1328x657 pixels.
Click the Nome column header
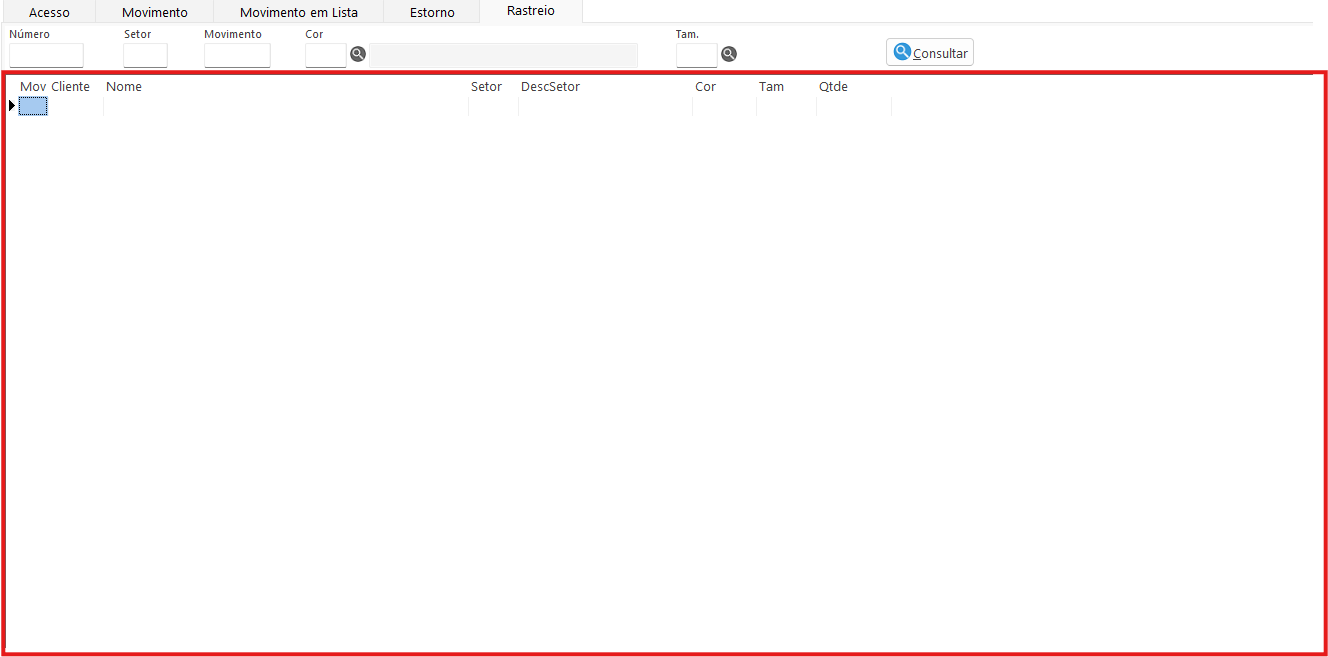click(x=124, y=87)
